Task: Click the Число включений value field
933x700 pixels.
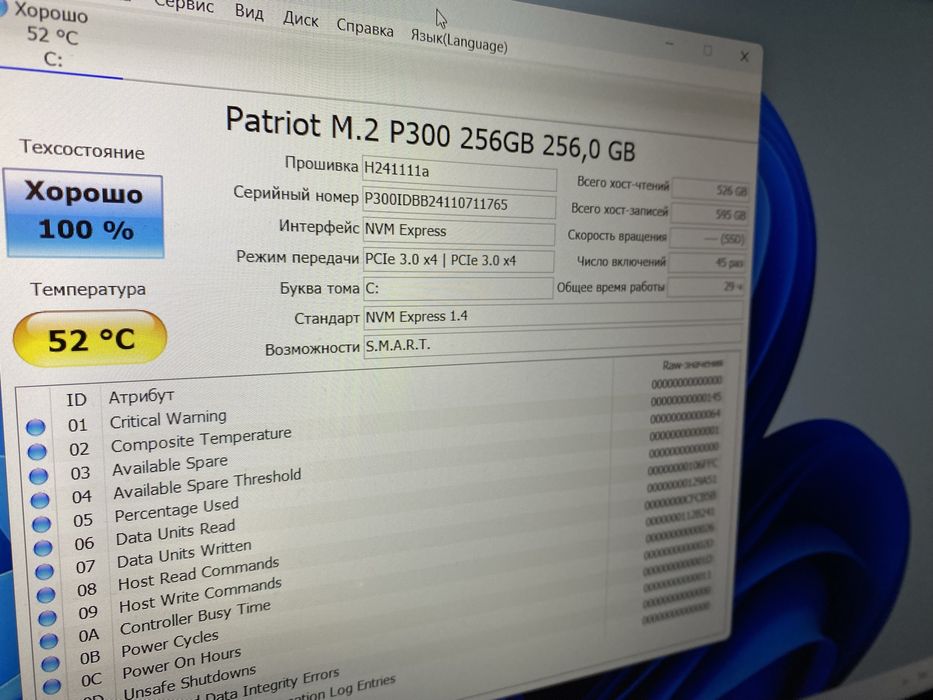Action: click(x=706, y=262)
